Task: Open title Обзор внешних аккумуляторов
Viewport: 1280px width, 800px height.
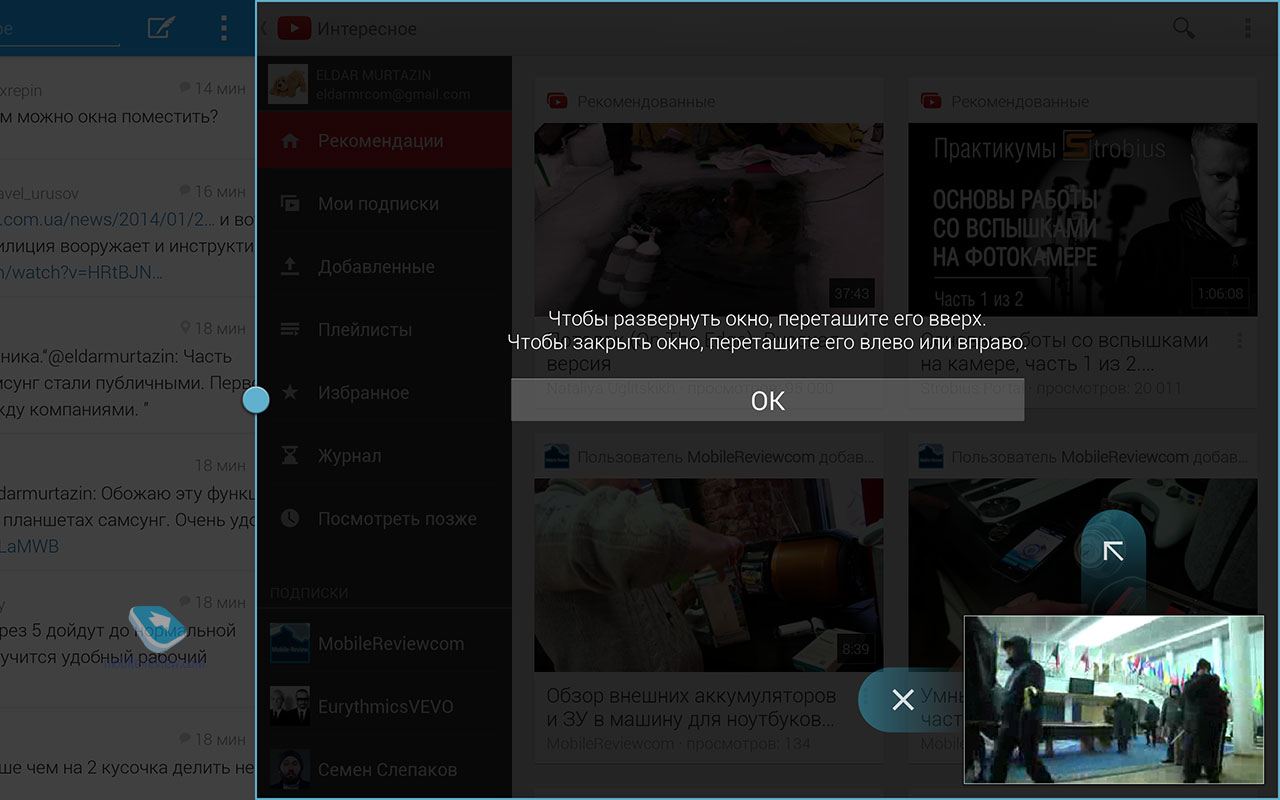Action: 691,707
